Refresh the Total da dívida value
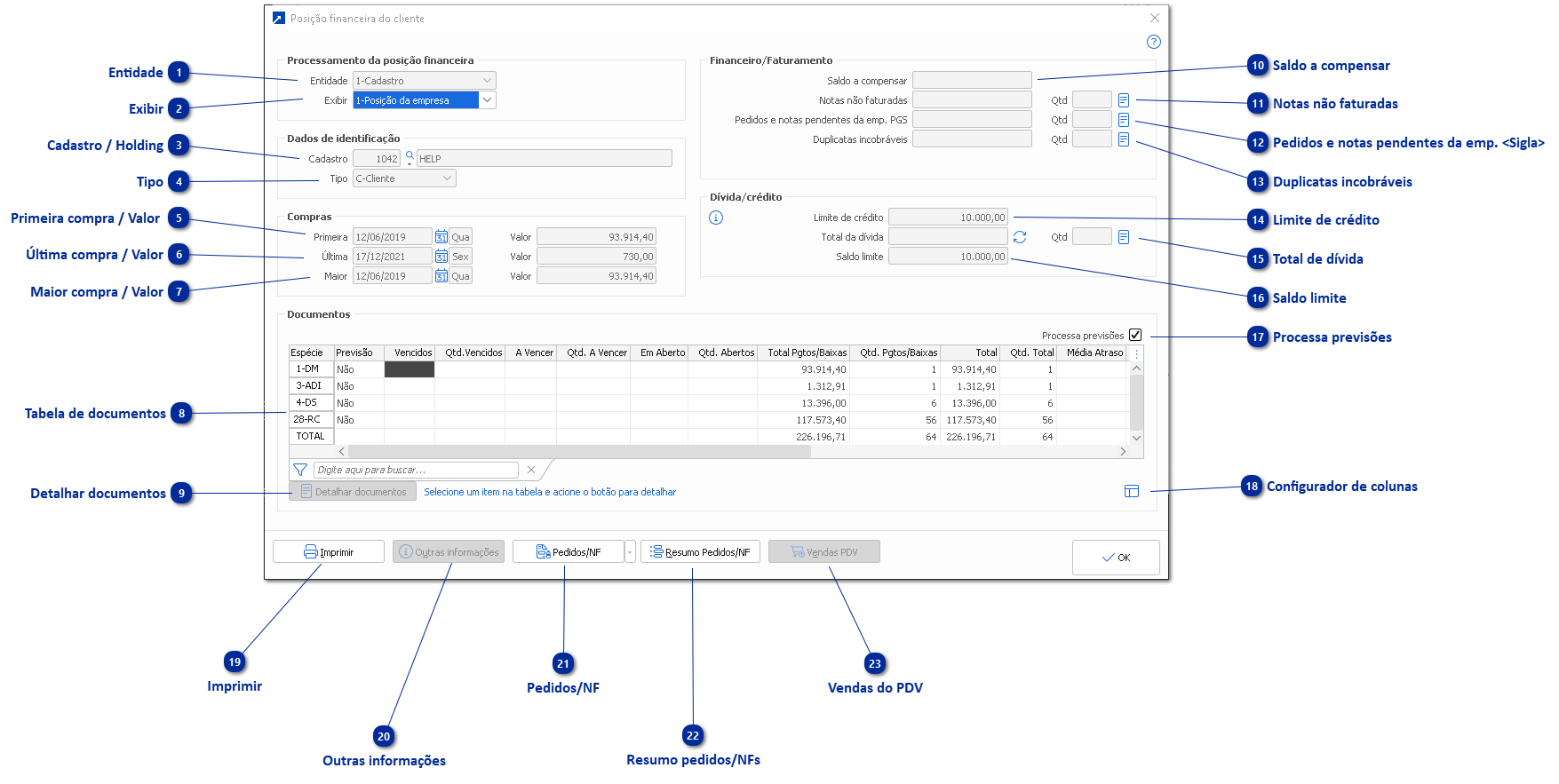The image size is (1559, 784). click(x=1020, y=237)
